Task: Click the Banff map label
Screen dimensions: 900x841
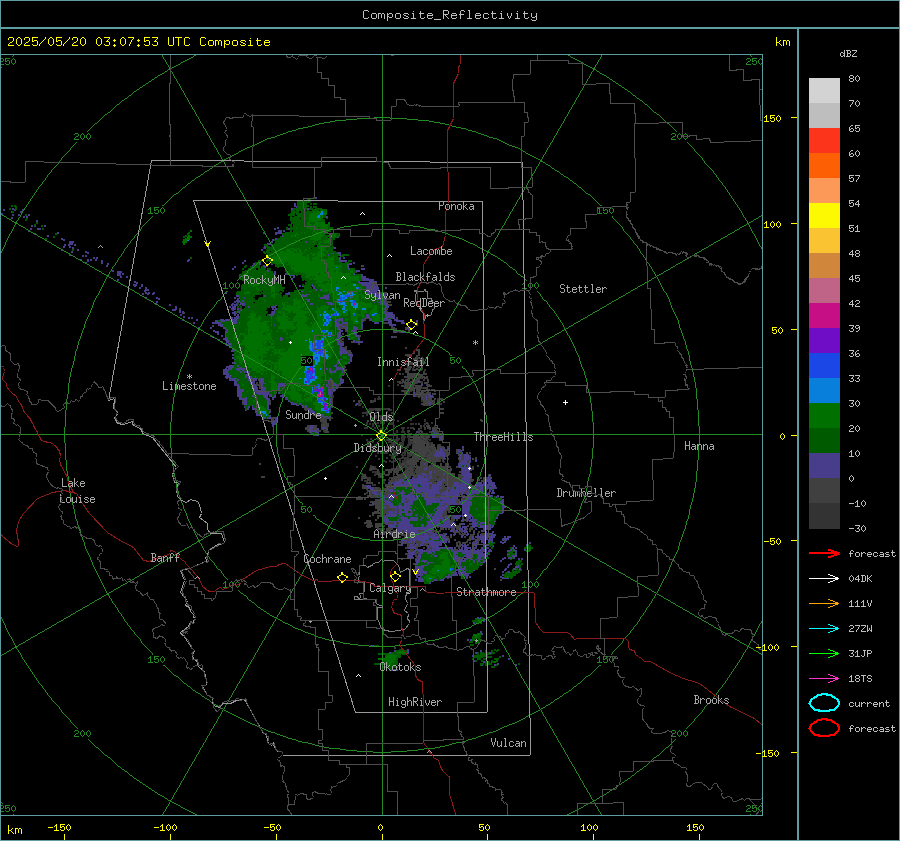Action: click(x=165, y=557)
